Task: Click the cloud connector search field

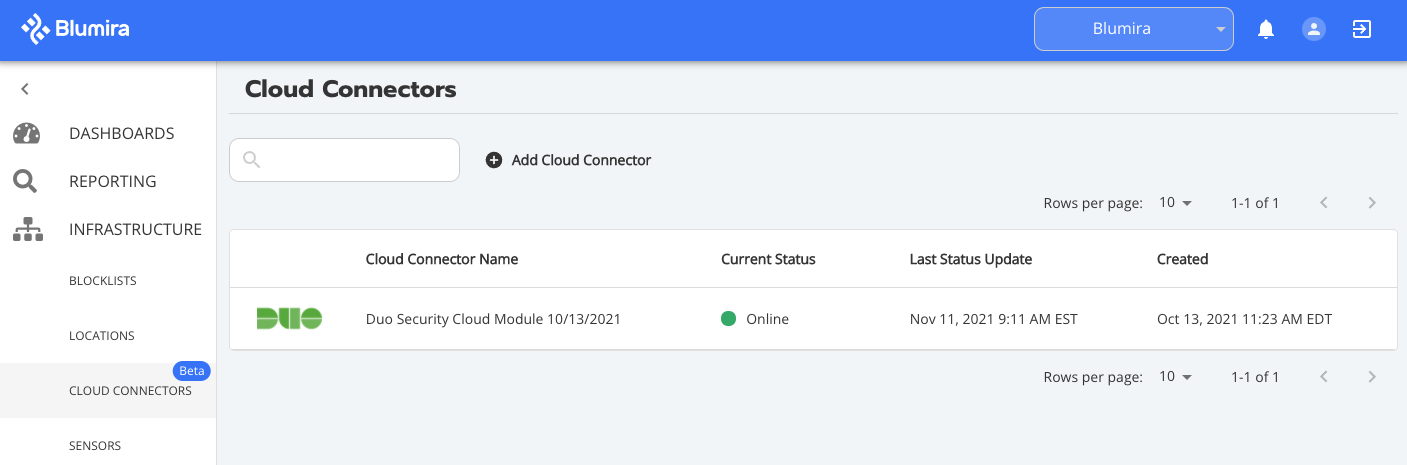Action: click(x=344, y=160)
